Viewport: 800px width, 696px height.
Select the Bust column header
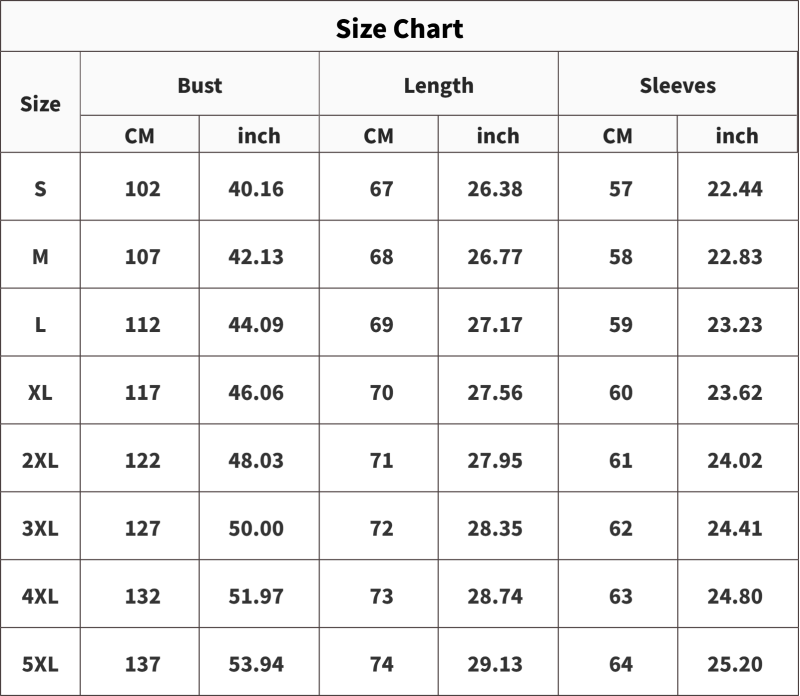tap(199, 85)
